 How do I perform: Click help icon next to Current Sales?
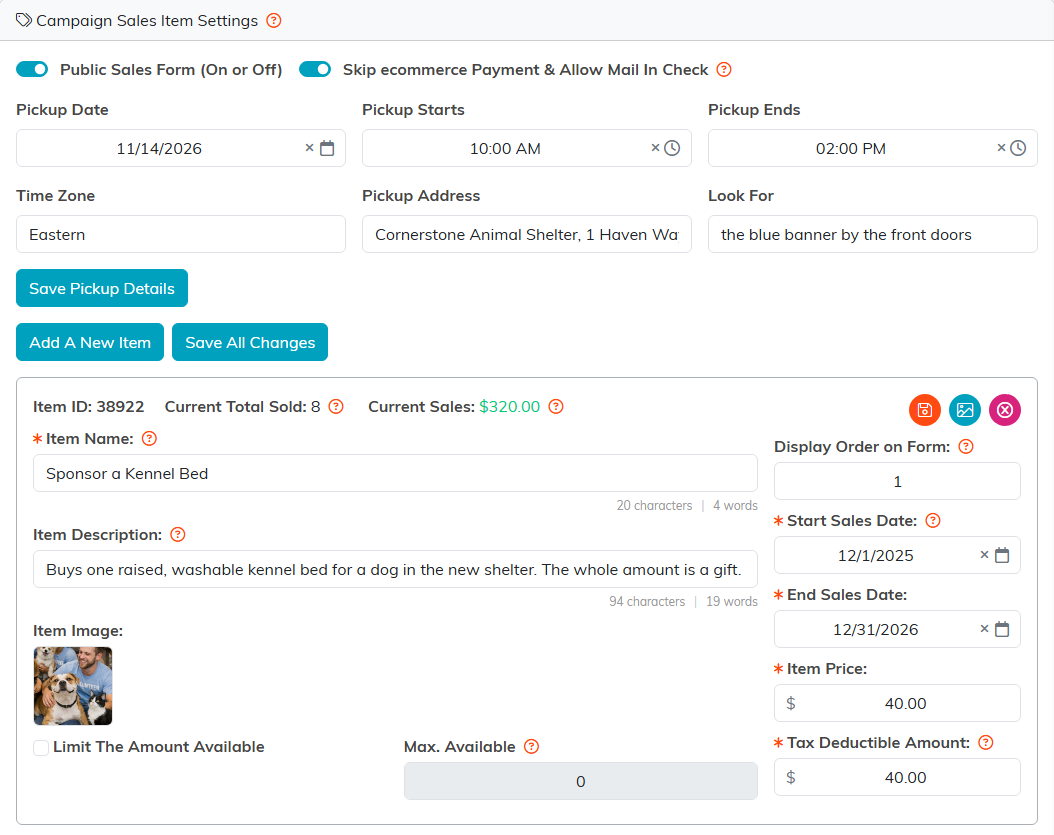556,407
